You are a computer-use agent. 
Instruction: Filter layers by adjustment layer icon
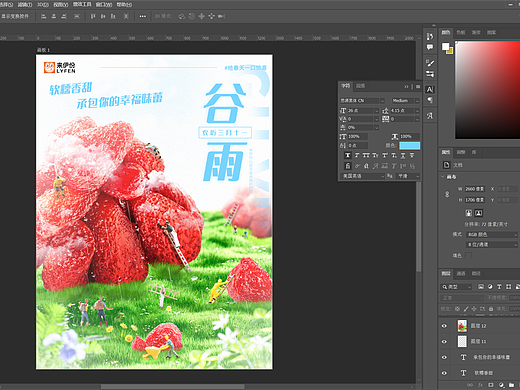click(x=490, y=287)
